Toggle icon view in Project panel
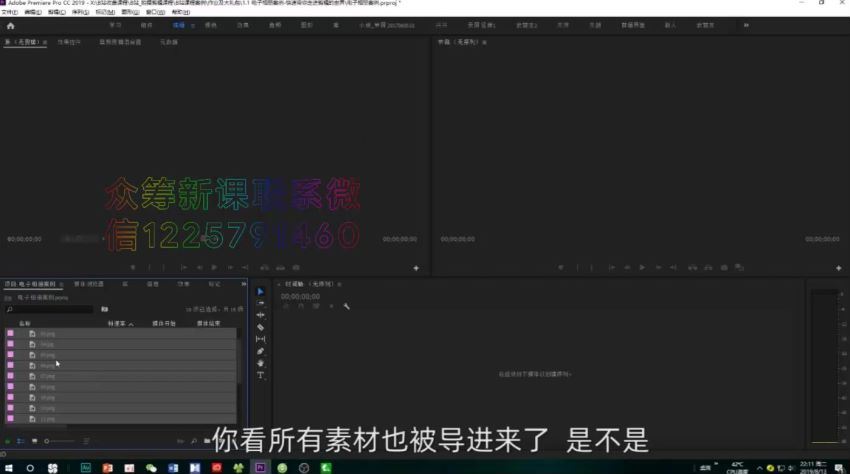This screenshot has width=850, height=474. (x=34, y=441)
